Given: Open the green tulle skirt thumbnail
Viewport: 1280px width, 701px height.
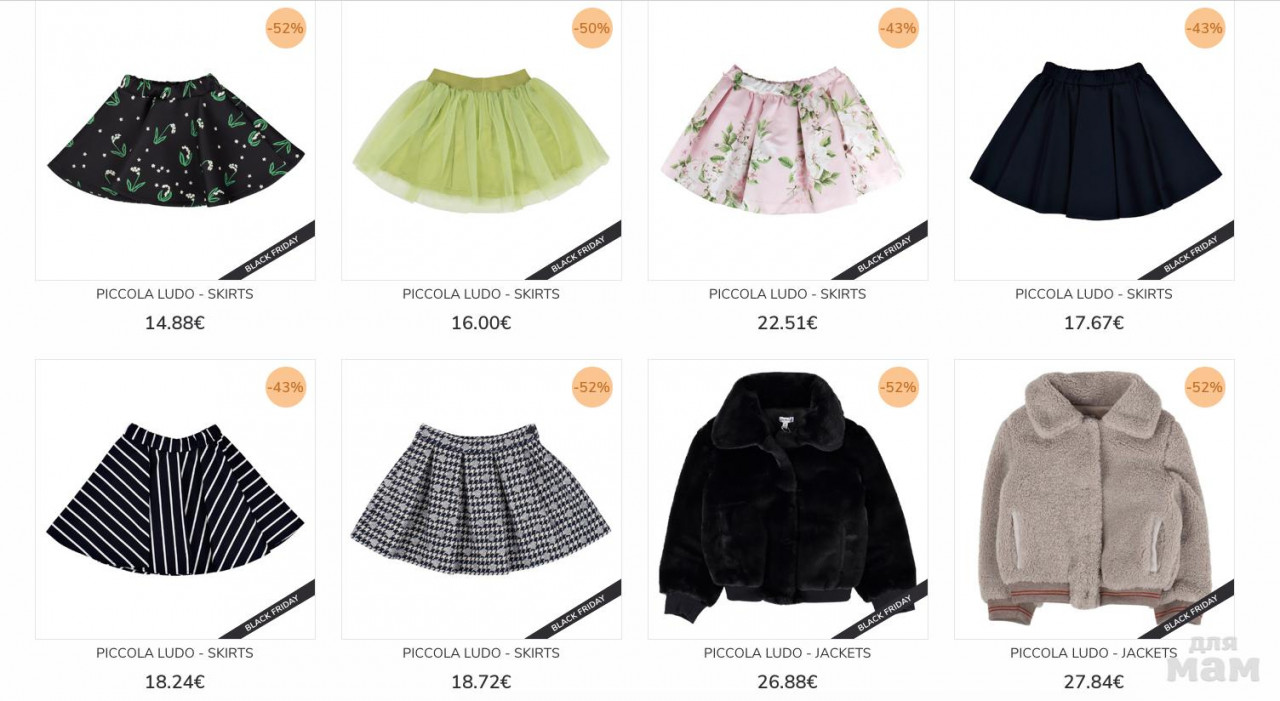Looking at the screenshot, I should pyautogui.click(x=481, y=140).
